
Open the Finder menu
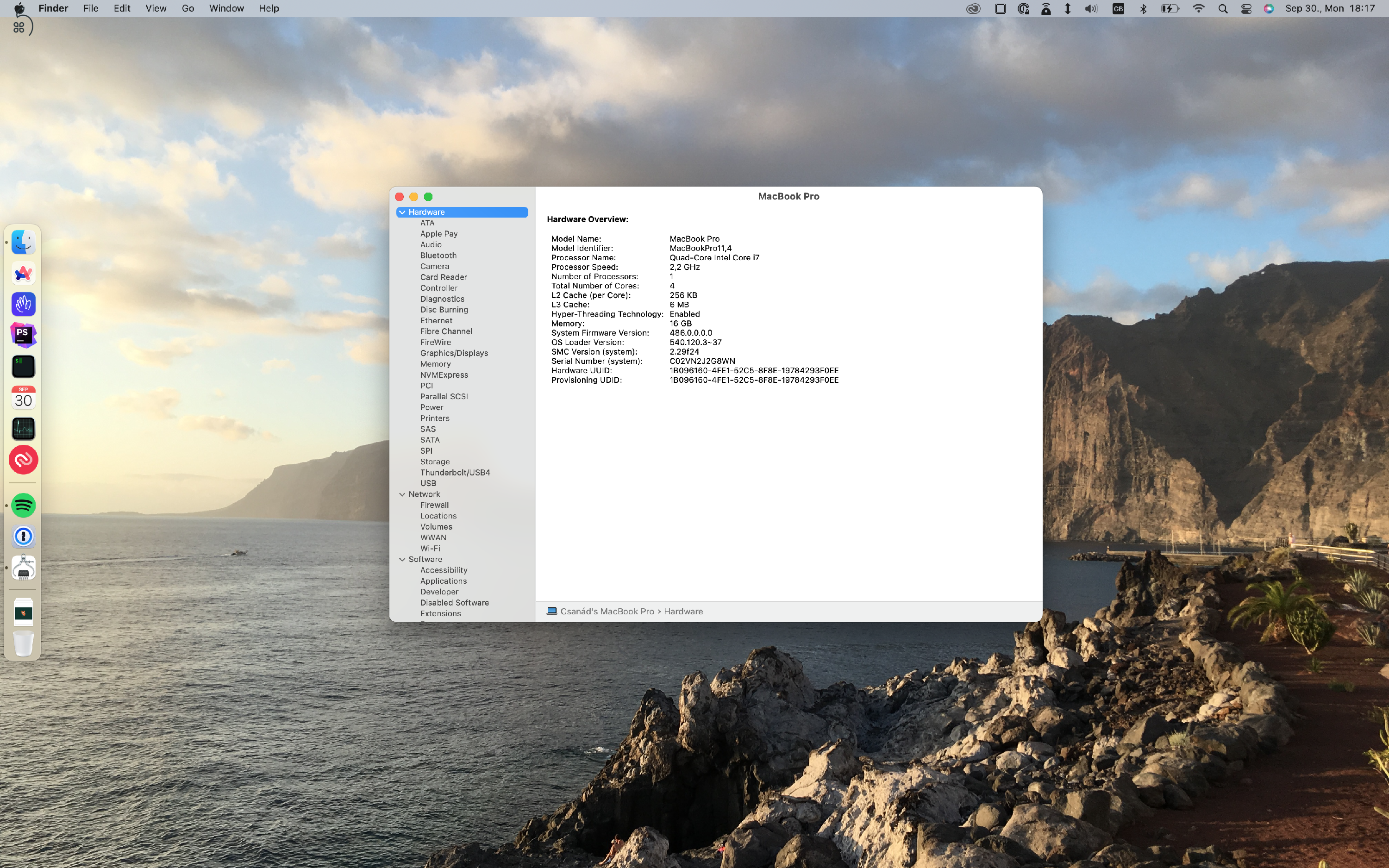53,8
